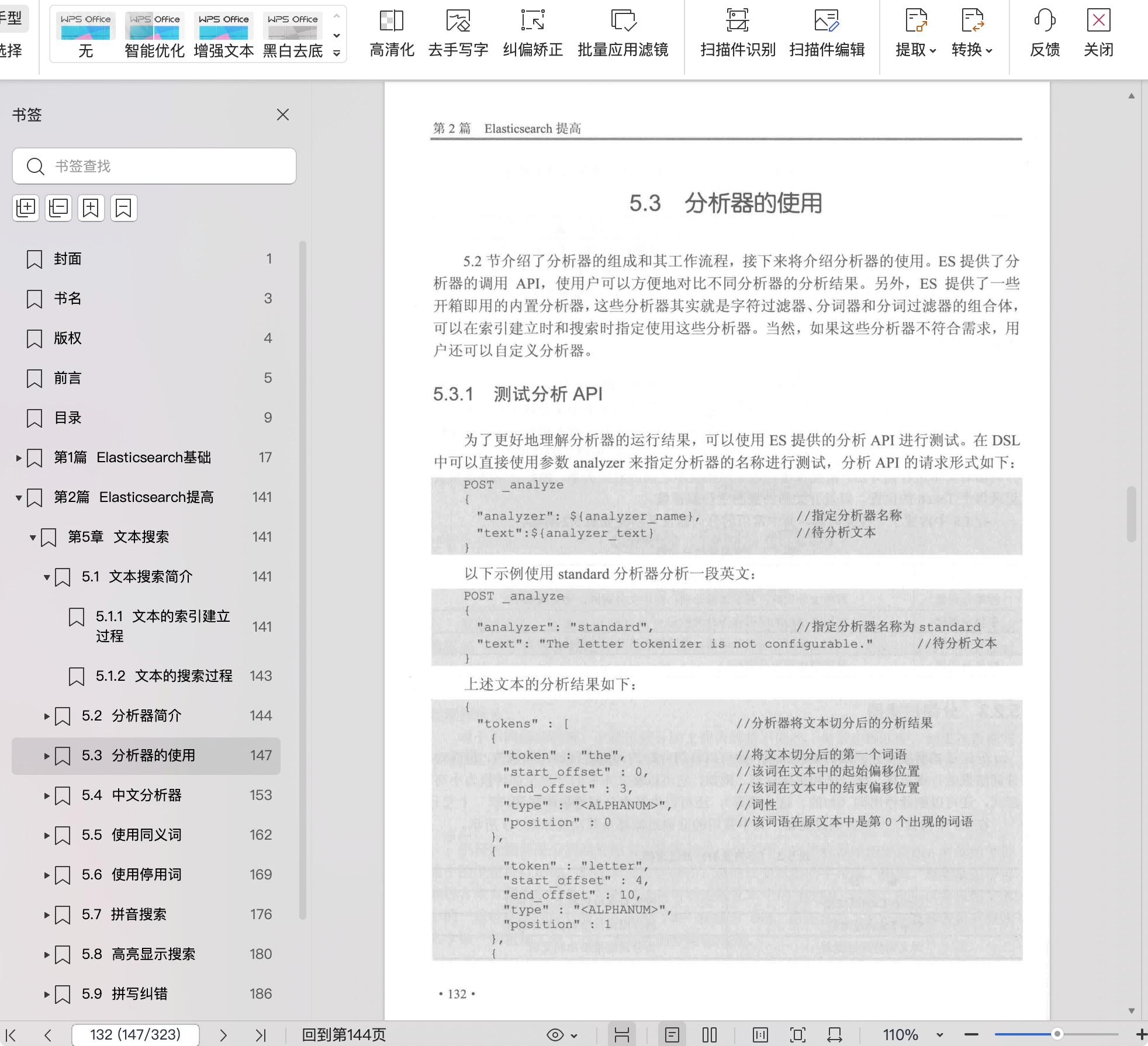Open 5.6 使用停用词 bookmark
The width and height of the screenshot is (1148, 1046).
click(x=146, y=875)
